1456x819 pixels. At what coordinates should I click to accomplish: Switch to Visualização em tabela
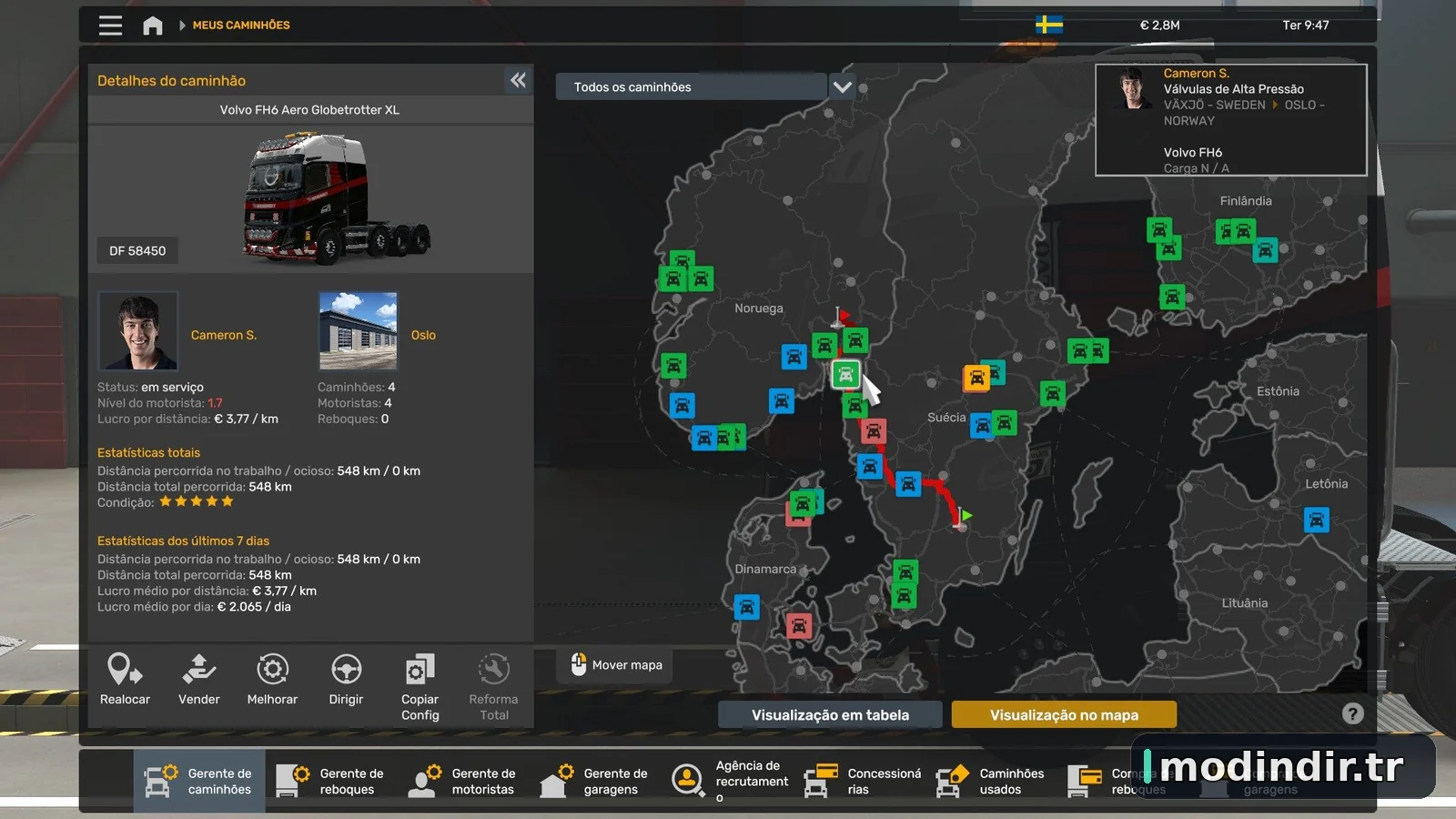830,715
